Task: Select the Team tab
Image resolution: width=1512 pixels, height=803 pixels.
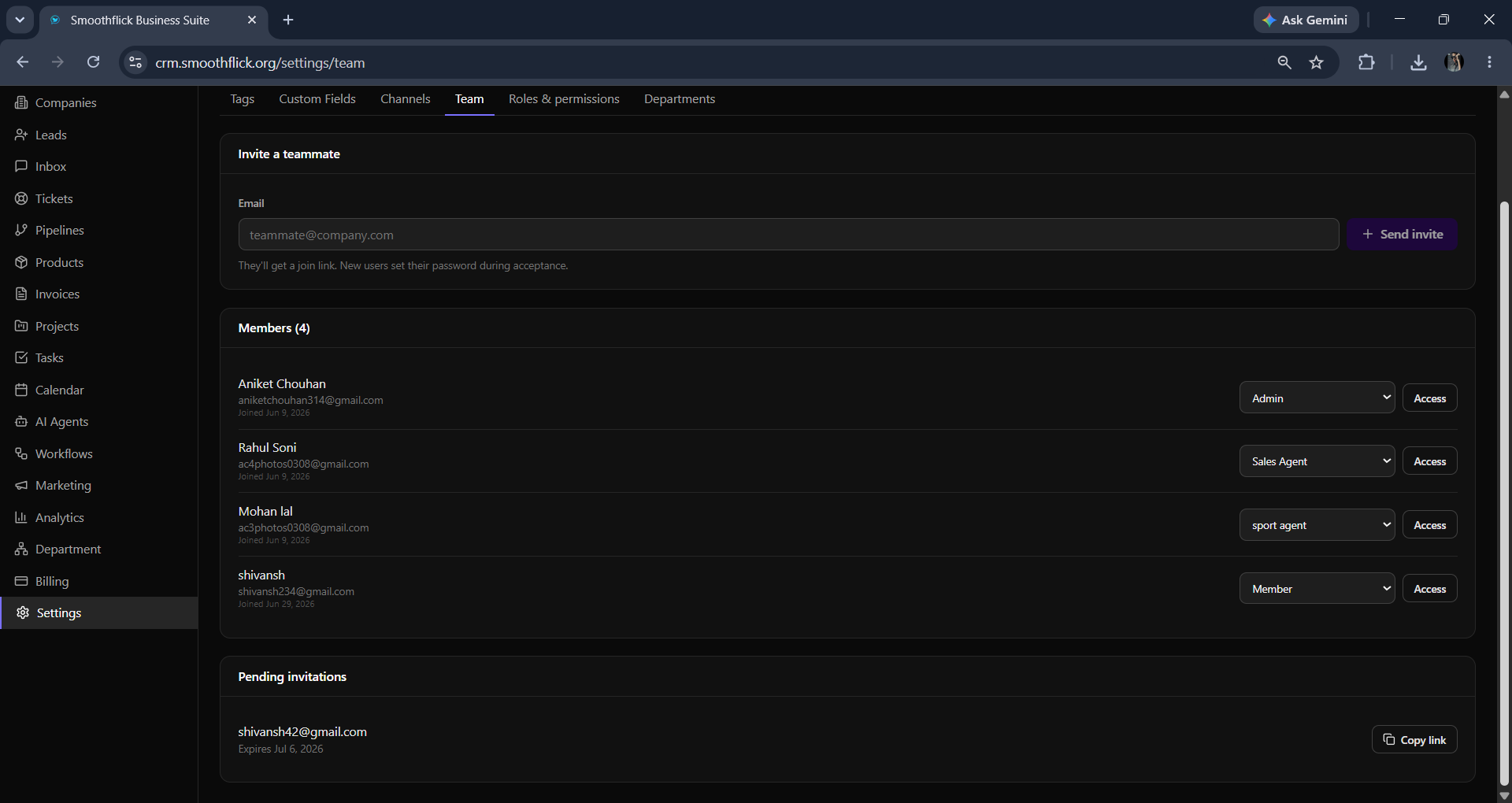Action: tap(469, 99)
